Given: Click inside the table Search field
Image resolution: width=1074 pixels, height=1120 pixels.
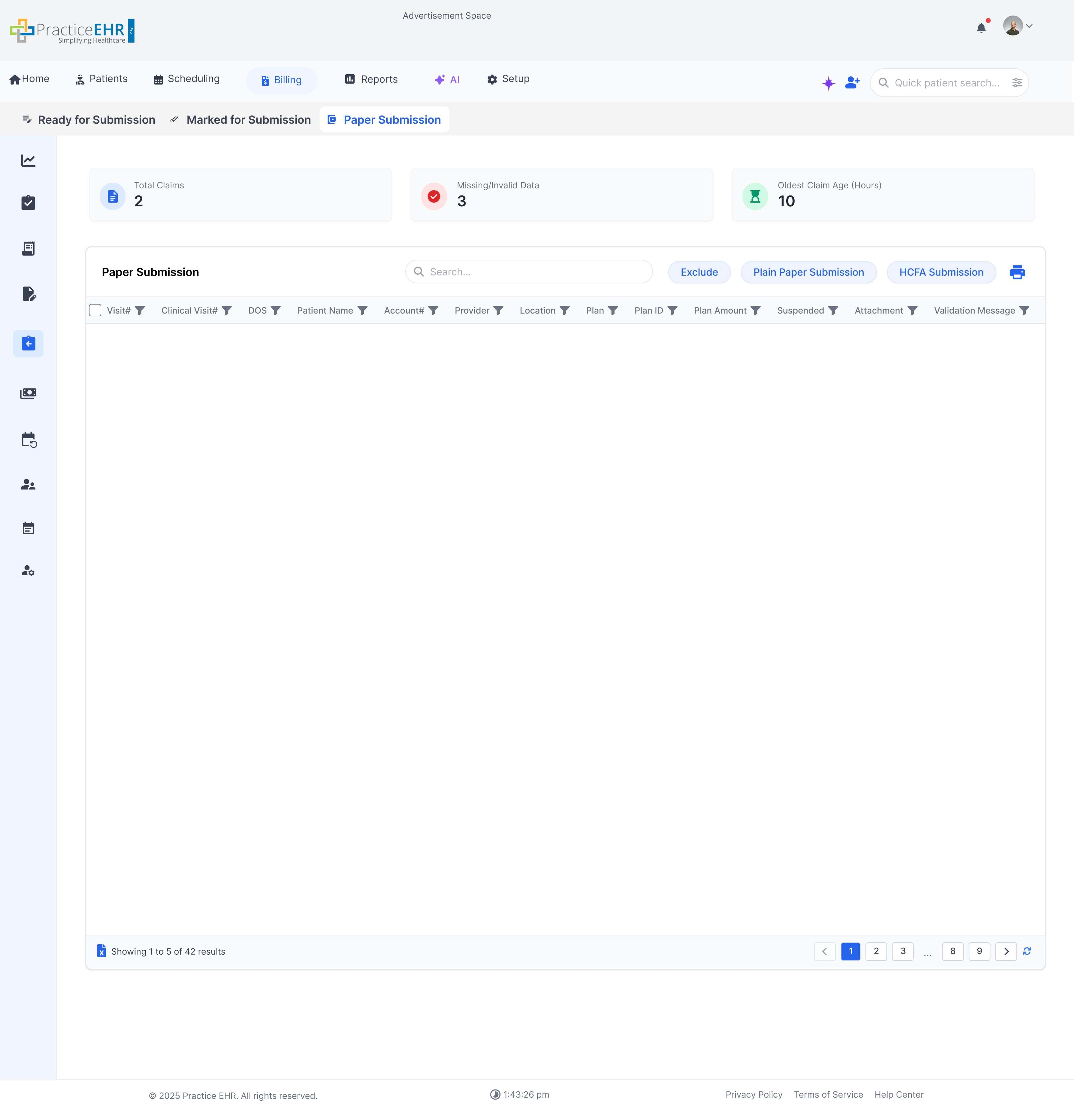Looking at the screenshot, I should [x=528, y=271].
